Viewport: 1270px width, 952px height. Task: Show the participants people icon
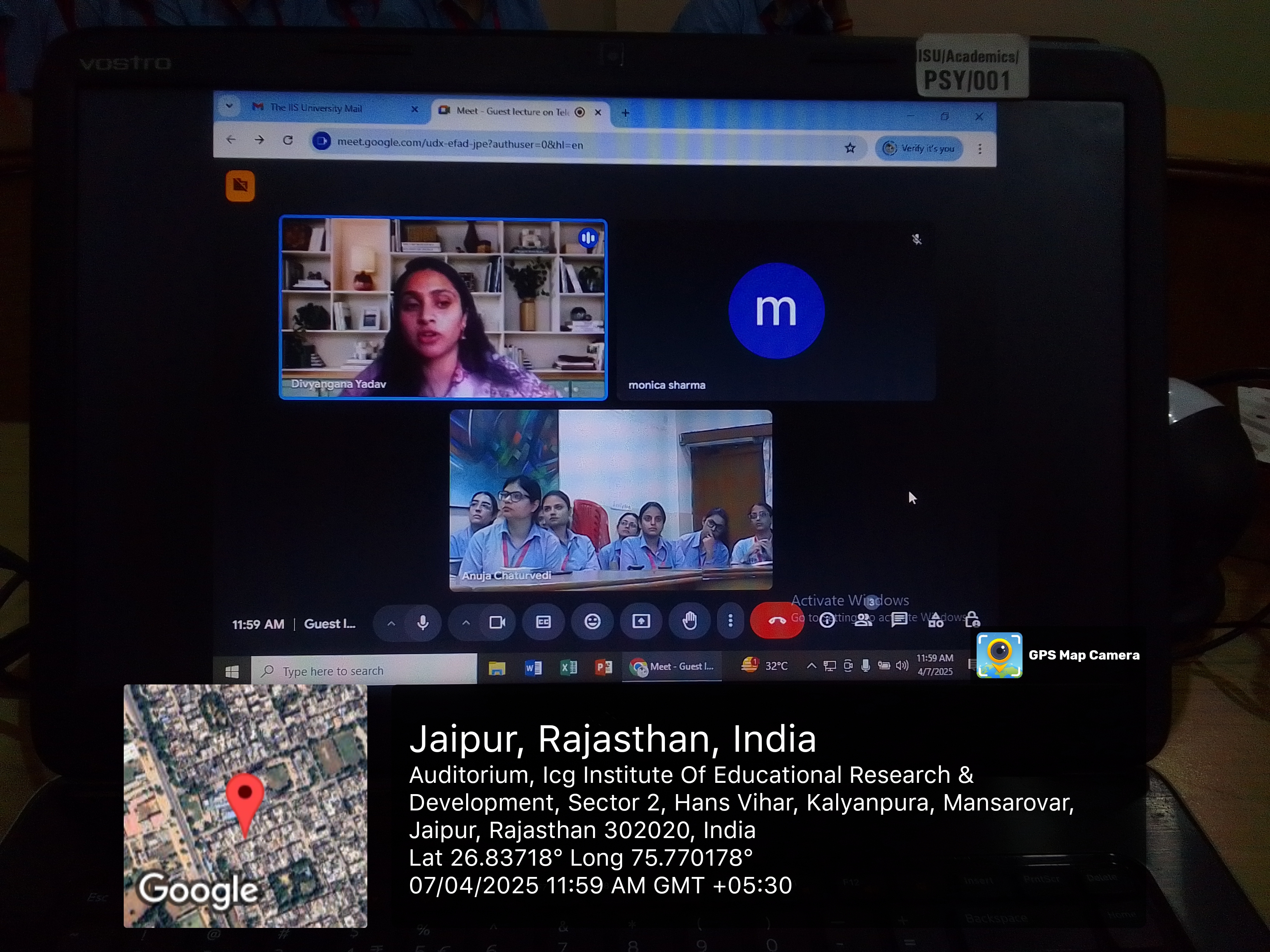coord(863,620)
